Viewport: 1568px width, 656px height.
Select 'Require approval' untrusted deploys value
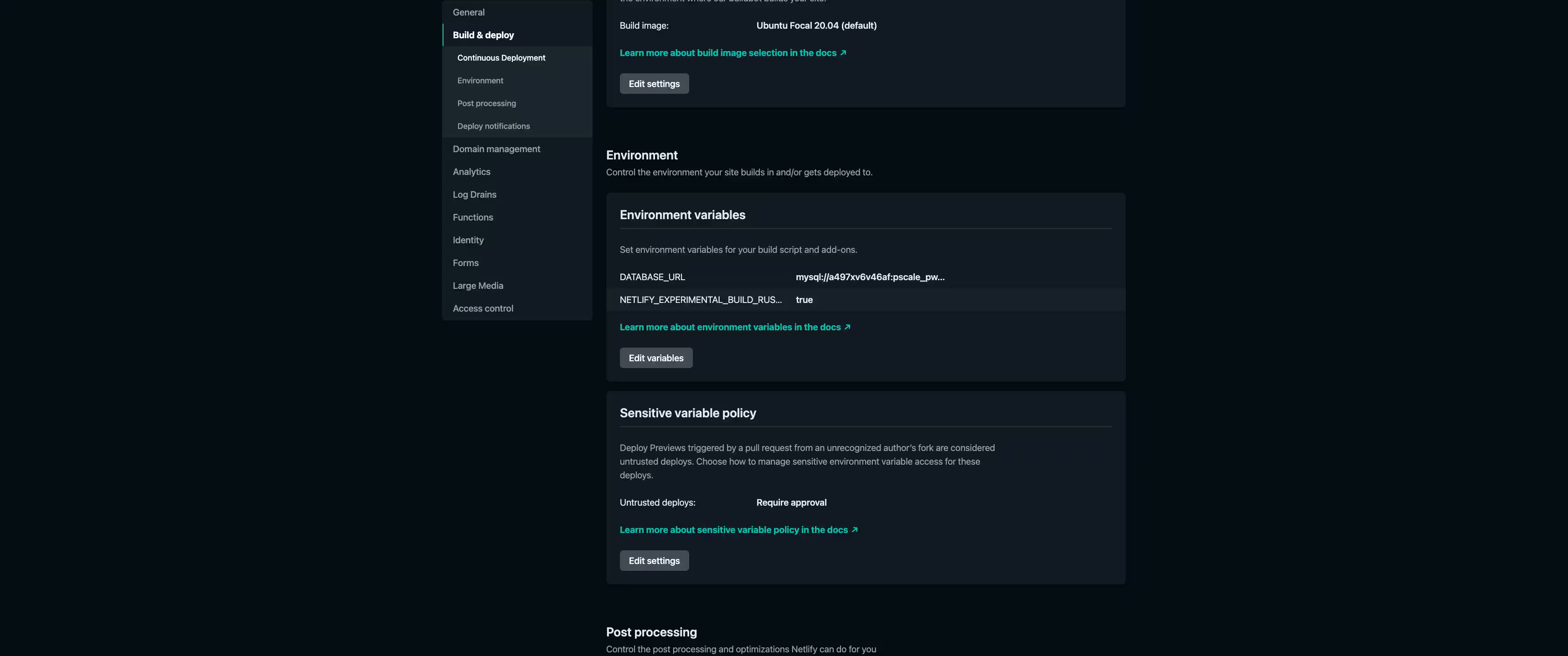[x=791, y=502]
